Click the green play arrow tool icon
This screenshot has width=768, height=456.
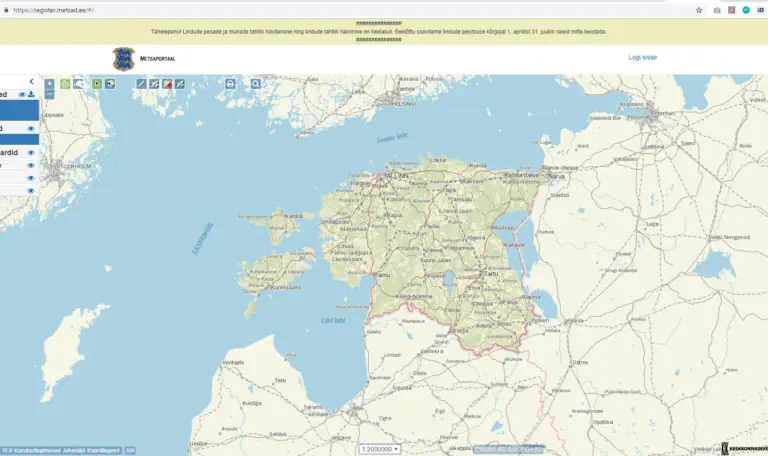(x=97, y=84)
